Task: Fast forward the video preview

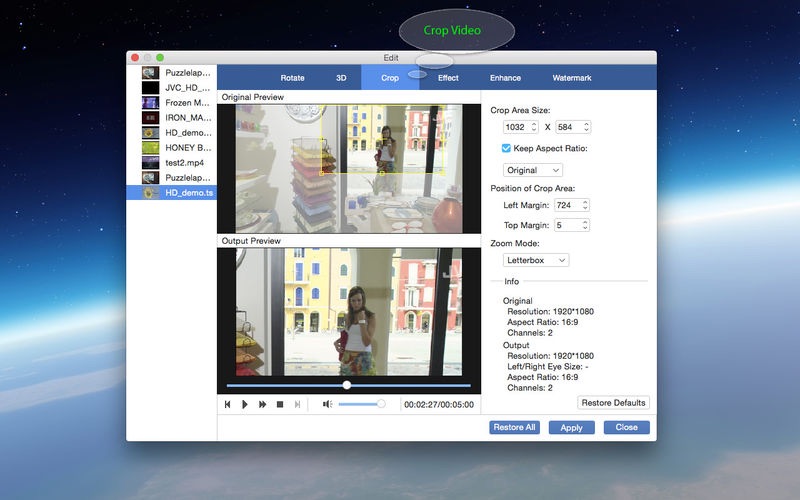Action: (262, 405)
